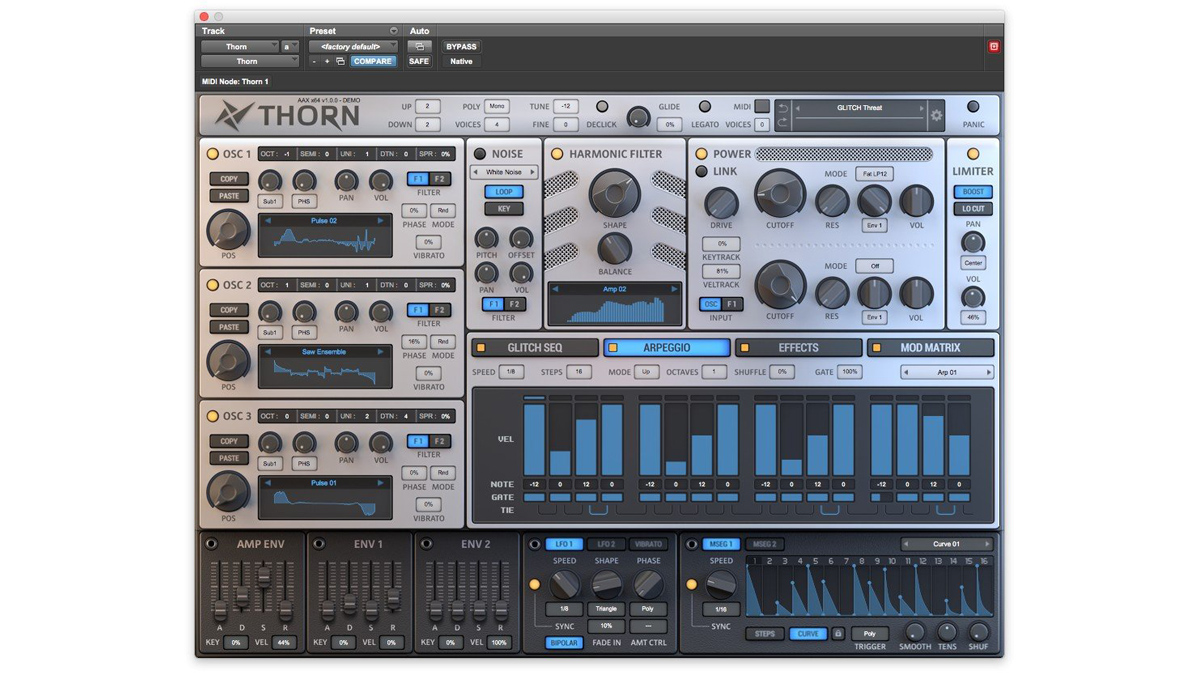Click the MSEG lock icon
This screenshot has height=675, width=1200.
tap(838, 634)
